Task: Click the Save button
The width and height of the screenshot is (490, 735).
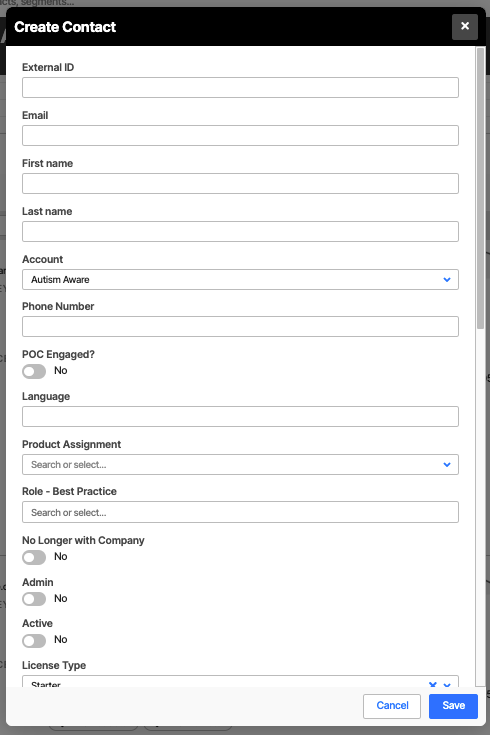Action: tap(453, 706)
